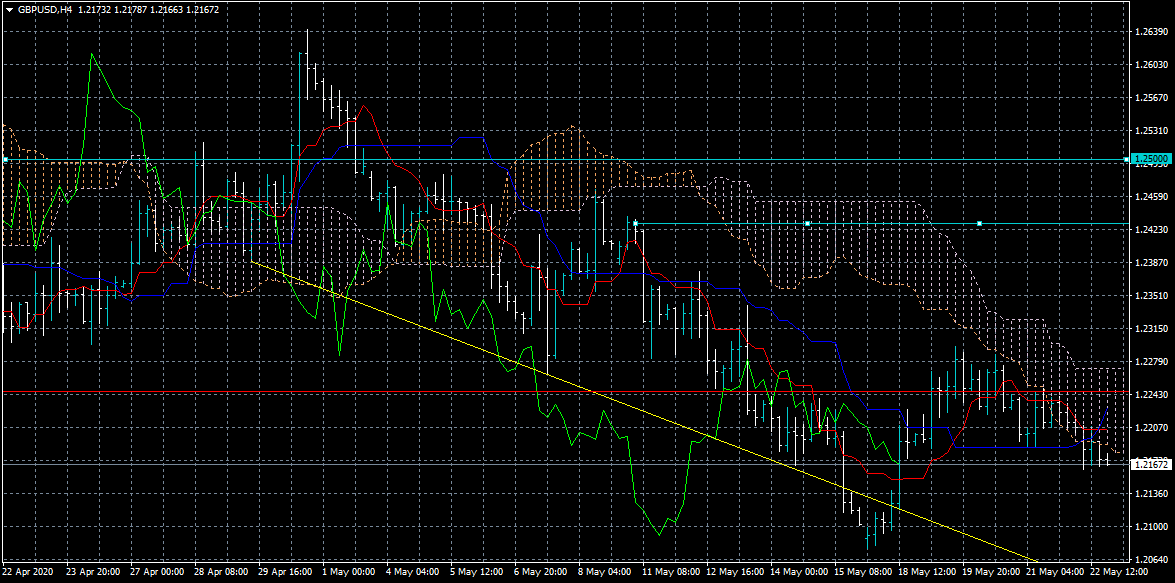1175x583 pixels.
Task: Click the 1.25670 price axis label
Action: (x=1152, y=97)
